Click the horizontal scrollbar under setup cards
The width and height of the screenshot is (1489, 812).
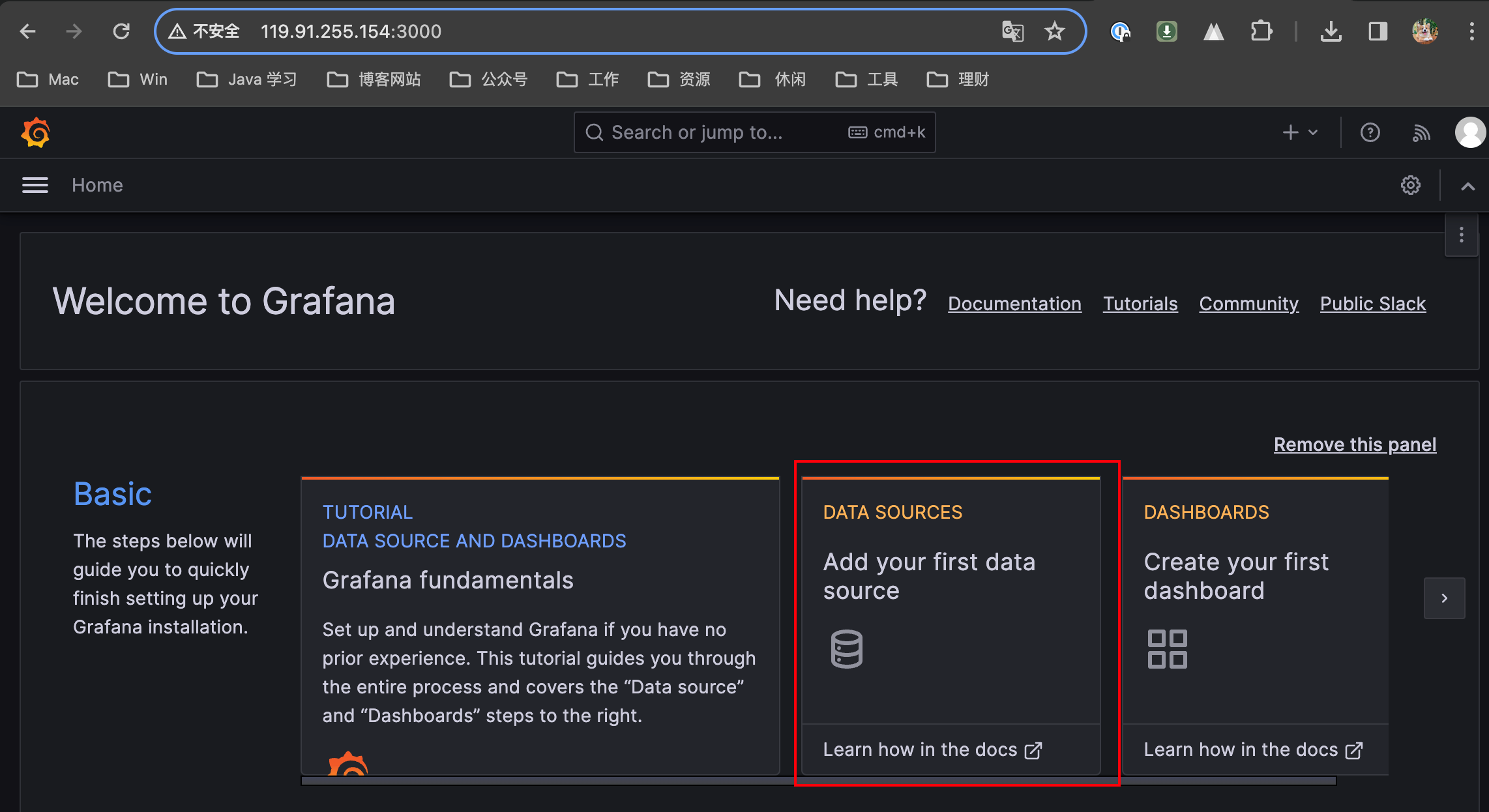pyautogui.click(x=819, y=780)
